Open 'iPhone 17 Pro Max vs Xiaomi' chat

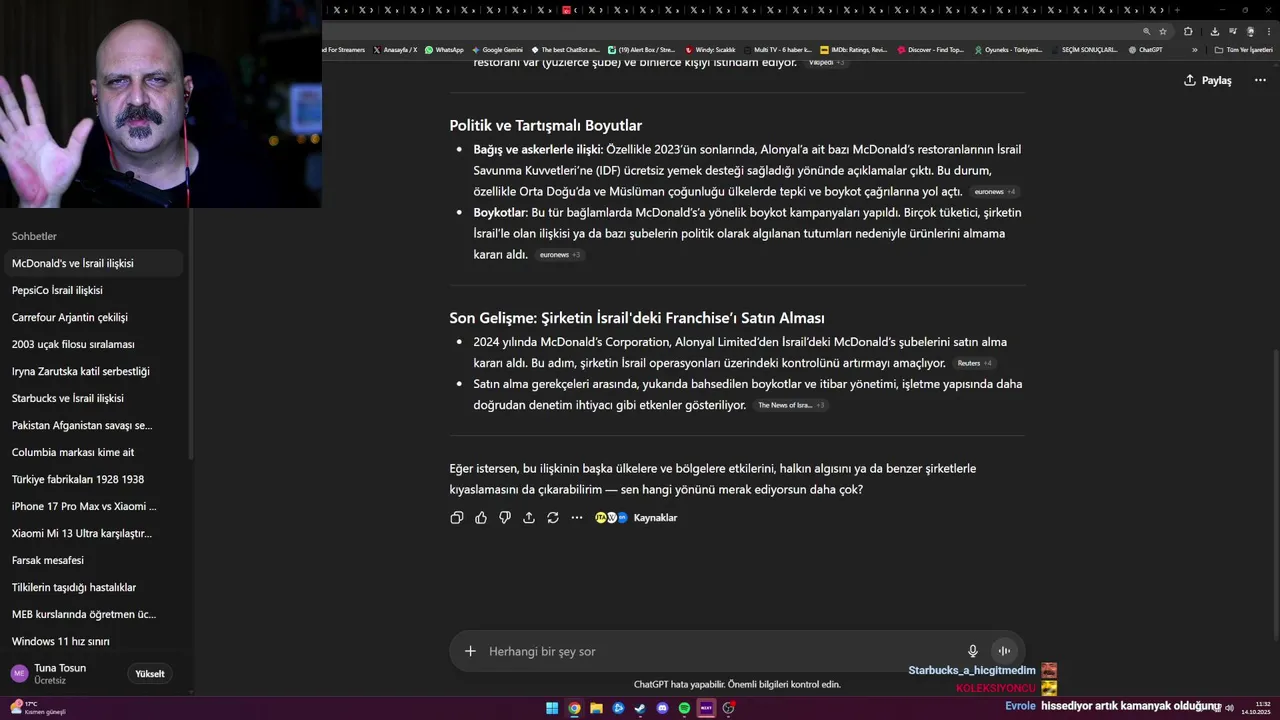pyautogui.click(x=92, y=506)
